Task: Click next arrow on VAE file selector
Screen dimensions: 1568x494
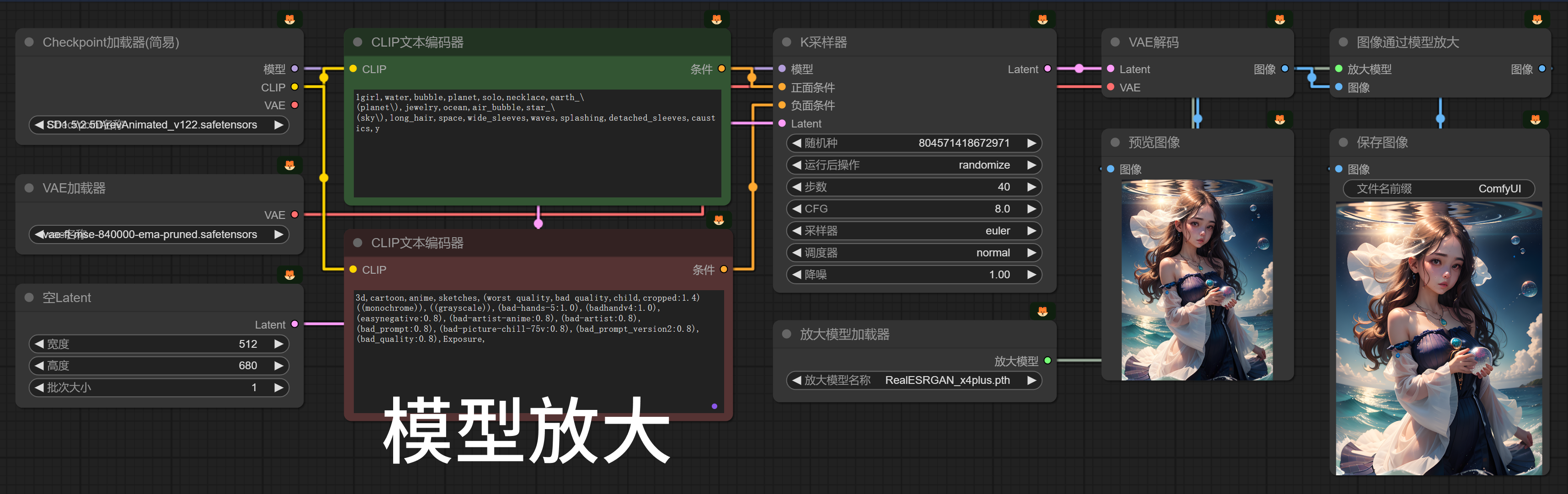Action: coord(279,234)
